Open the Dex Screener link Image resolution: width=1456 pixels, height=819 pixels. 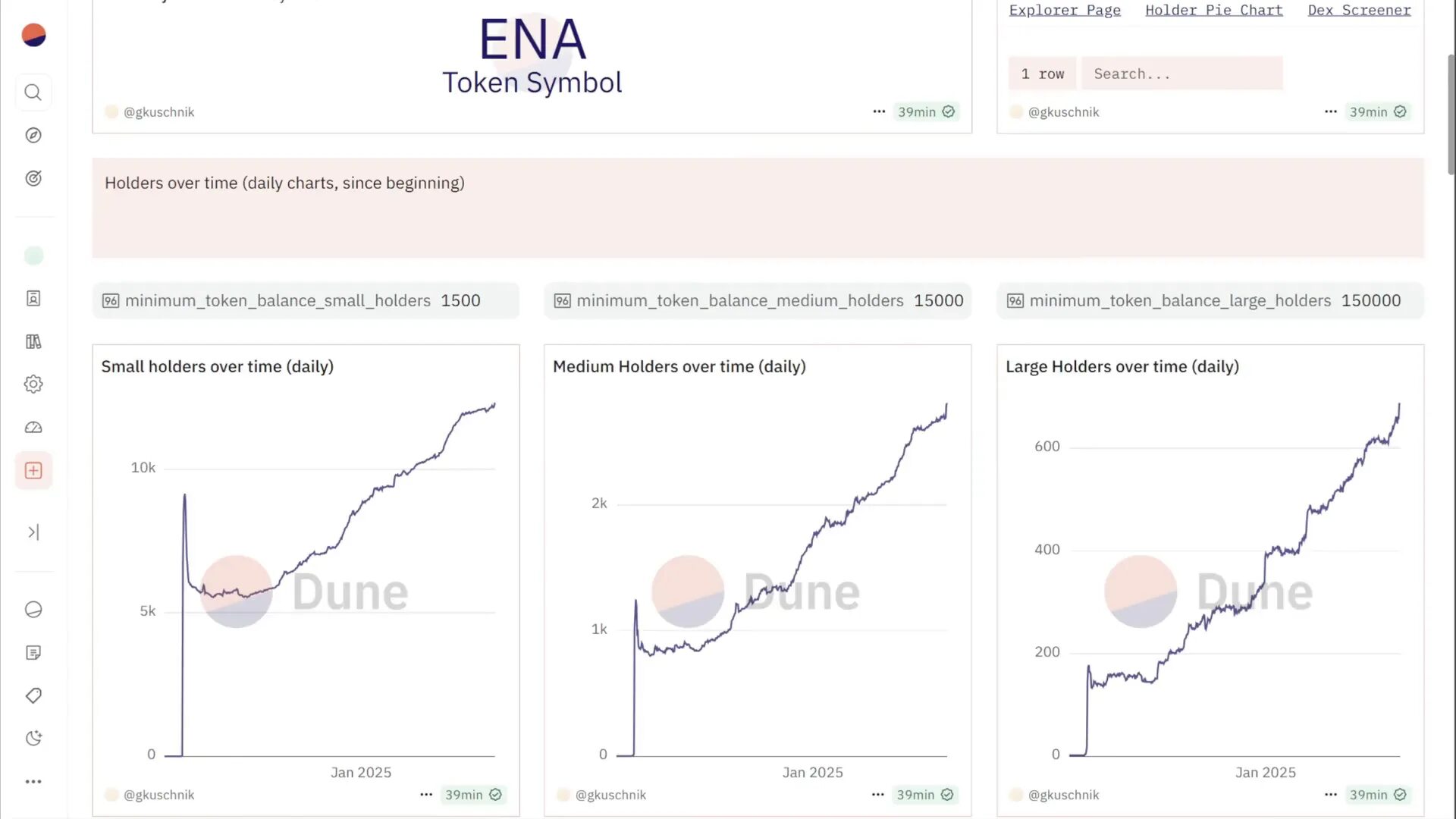pos(1358,10)
